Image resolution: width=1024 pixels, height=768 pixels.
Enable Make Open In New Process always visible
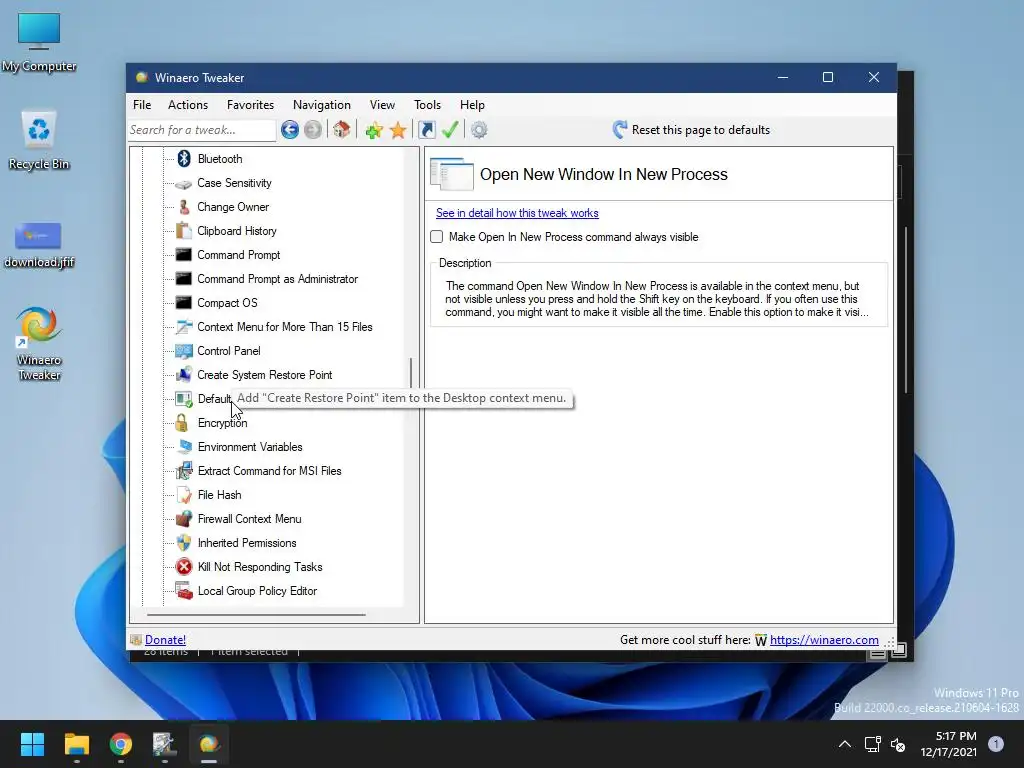437,237
